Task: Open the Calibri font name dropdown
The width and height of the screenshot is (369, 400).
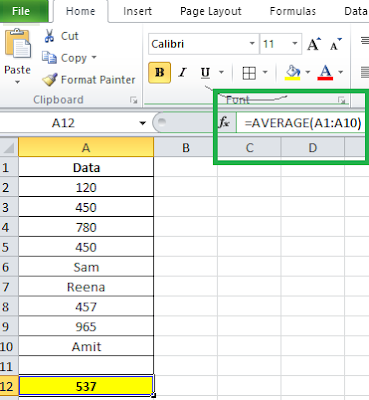Action: (252, 44)
